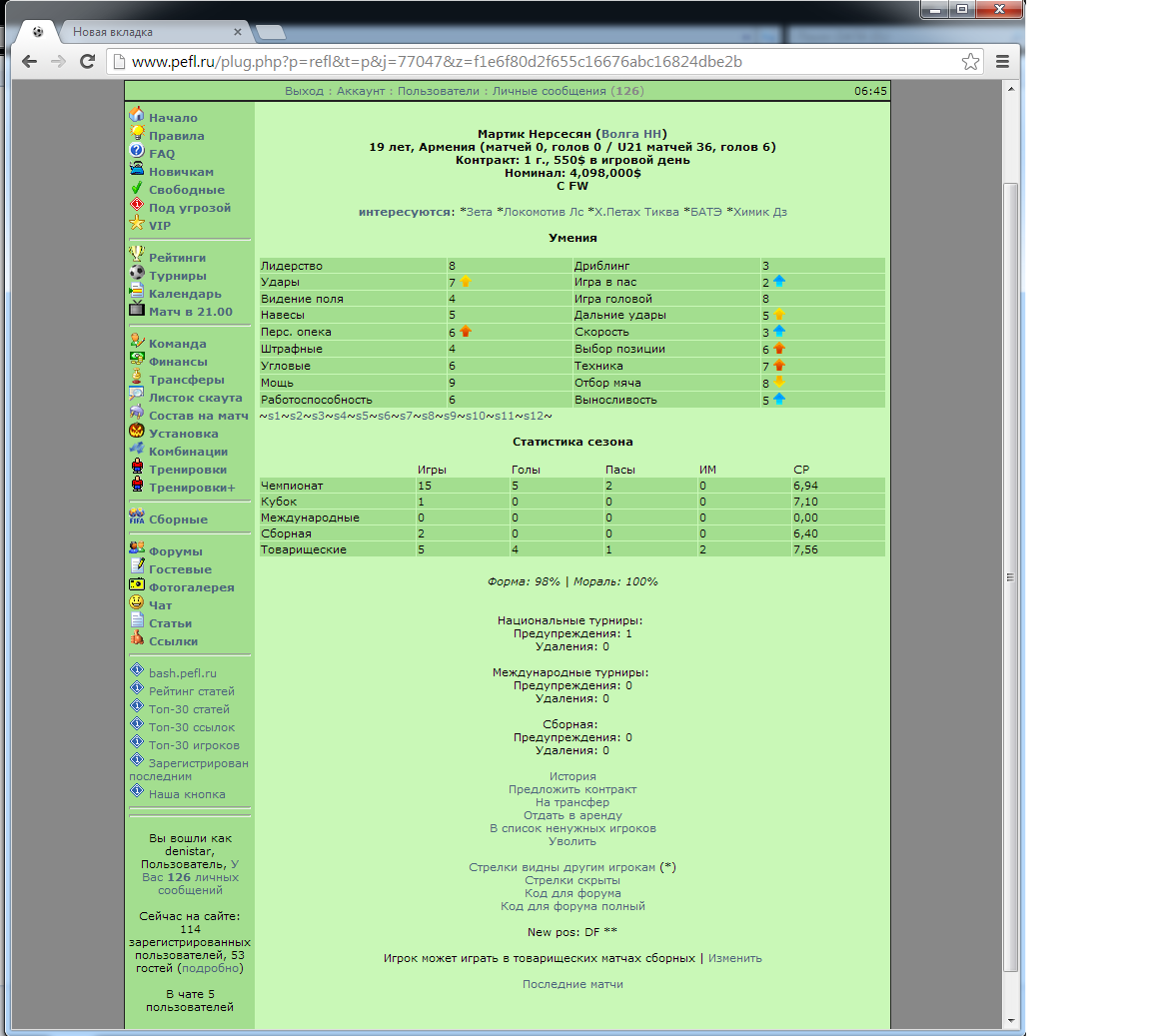Open the Тренировки+ sidebar item
This screenshot has height=1036, width=1151.
pyautogui.click(x=192, y=488)
